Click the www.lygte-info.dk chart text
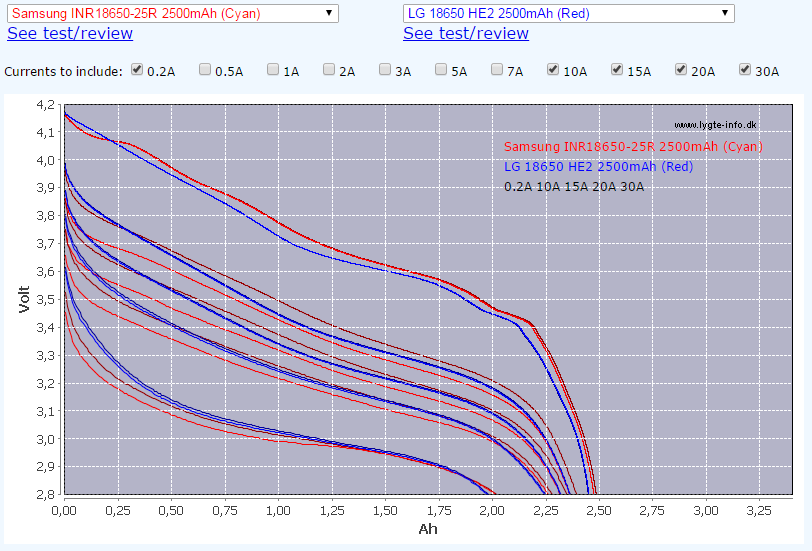Image resolution: width=812 pixels, height=551 pixels. click(715, 125)
